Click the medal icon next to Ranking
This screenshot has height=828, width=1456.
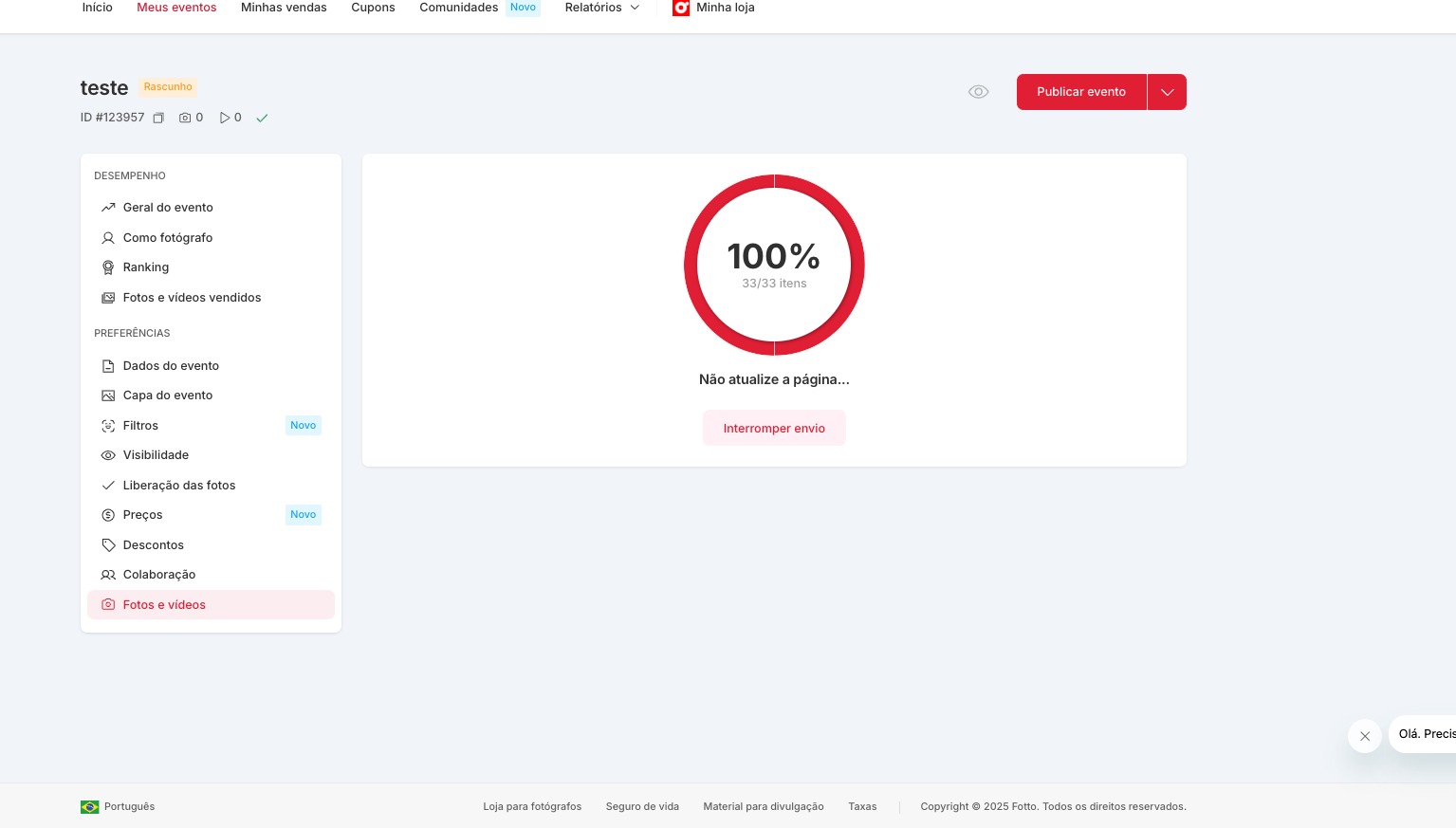[108, 267]
